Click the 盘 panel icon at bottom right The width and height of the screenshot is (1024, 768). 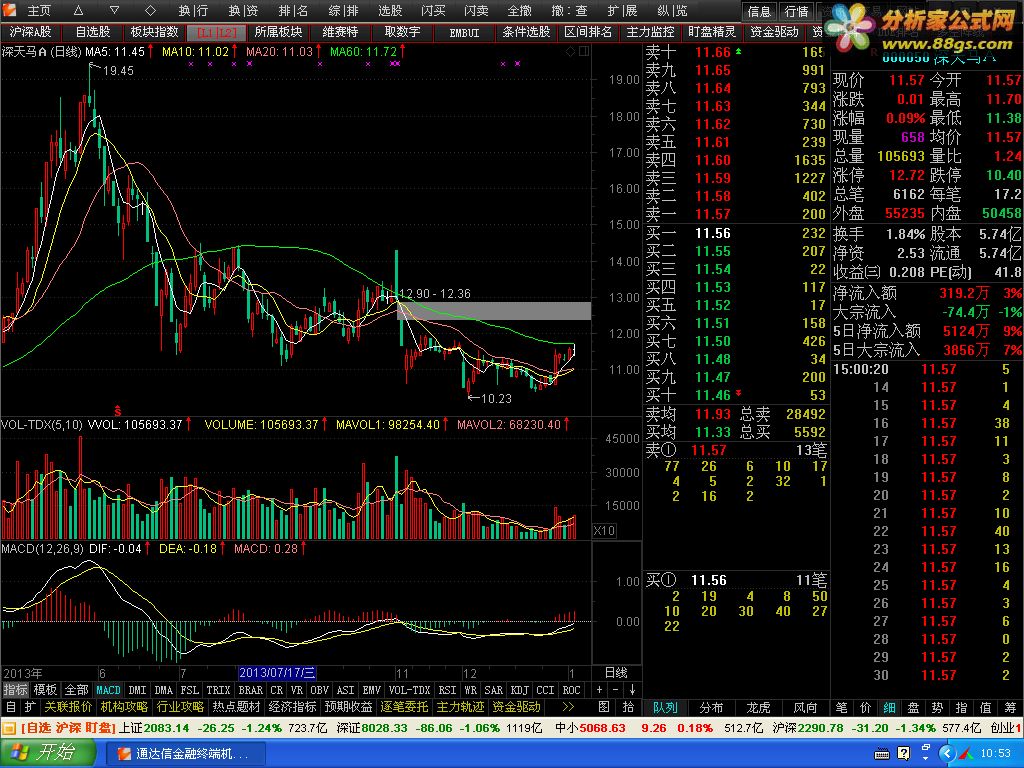coord(914,707)
